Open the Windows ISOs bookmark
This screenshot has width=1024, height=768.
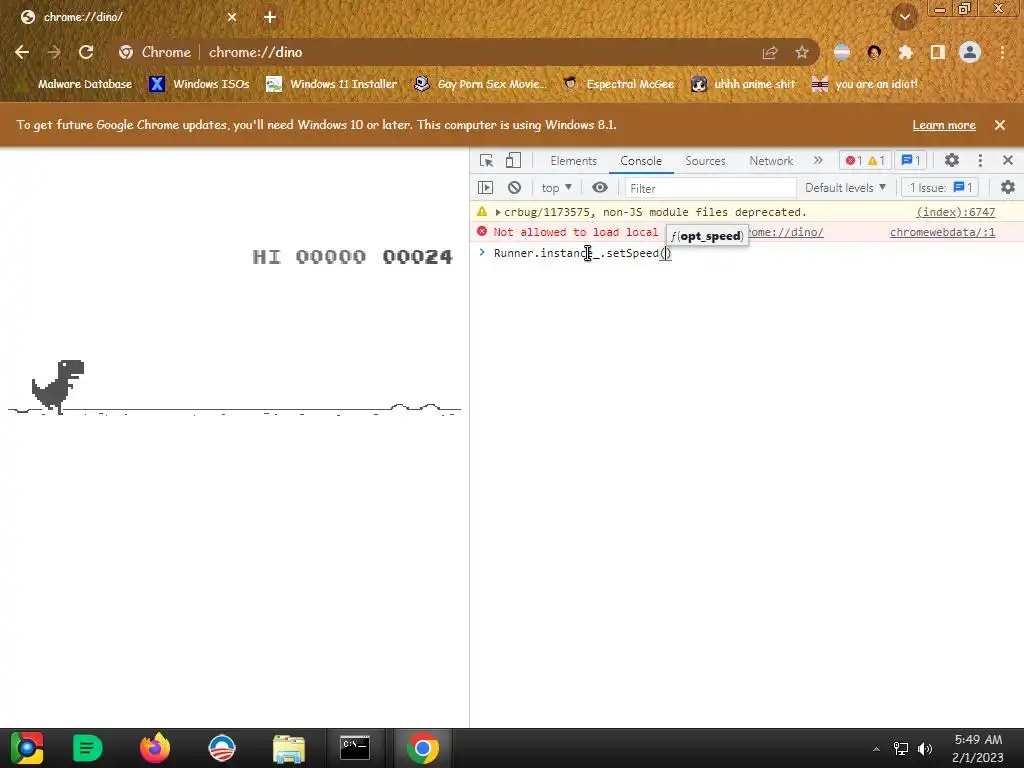199,84
